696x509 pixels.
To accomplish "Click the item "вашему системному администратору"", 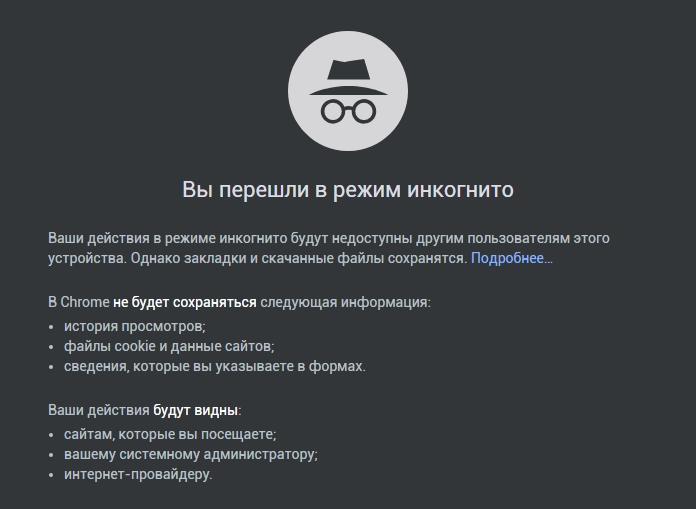I will 190,454.
